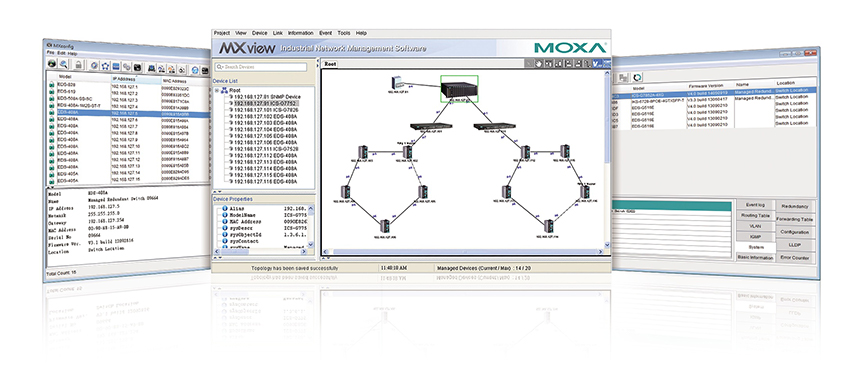Image resolution: width=860 pixels, height=391 pixels.
Task: Open the Device menu in MXview
Action: 259,33
